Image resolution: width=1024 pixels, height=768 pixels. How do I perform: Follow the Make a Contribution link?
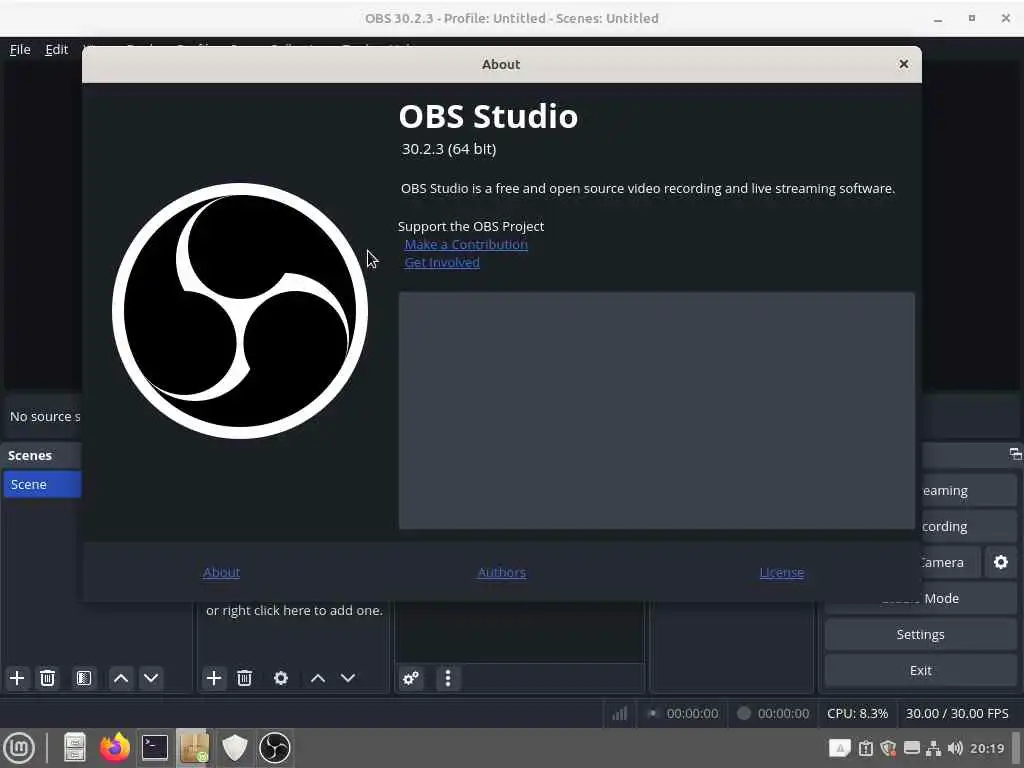(466, 244)
